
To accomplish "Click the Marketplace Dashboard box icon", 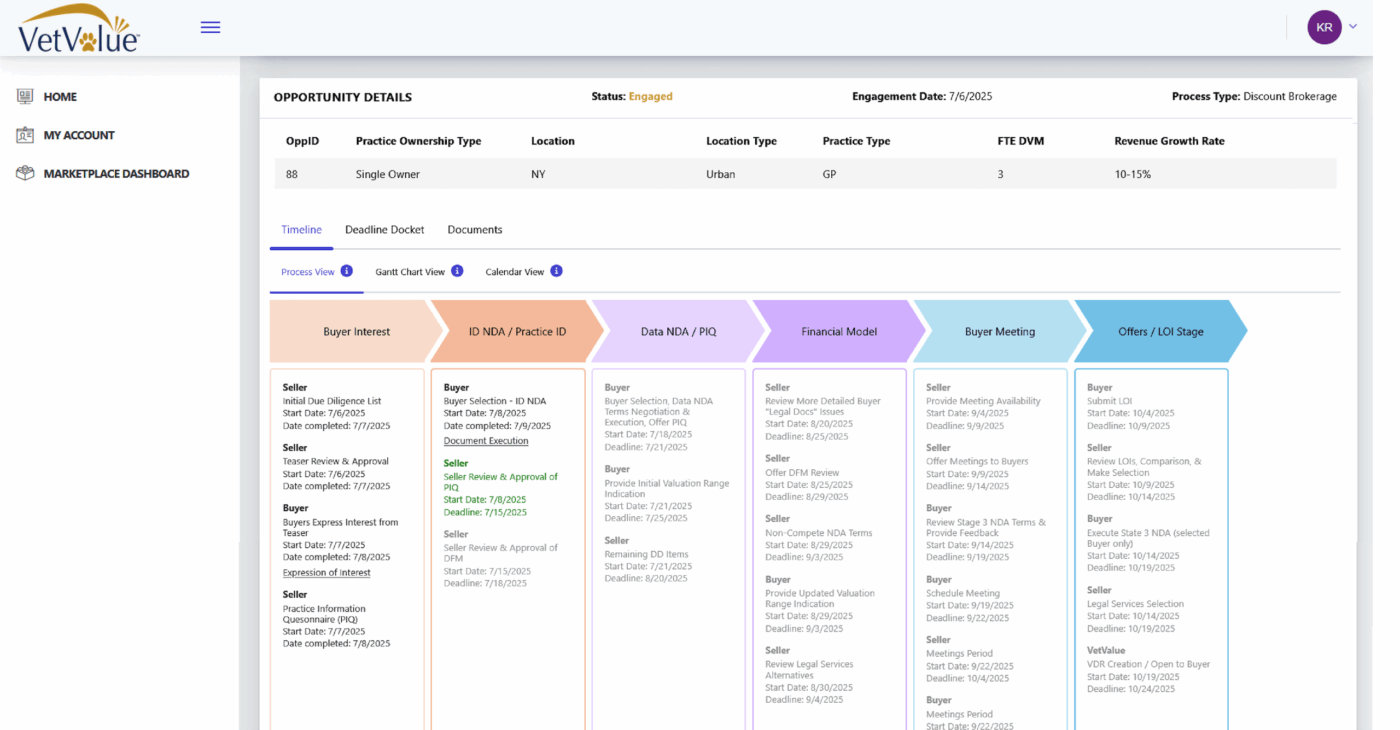I will (25, 173).
